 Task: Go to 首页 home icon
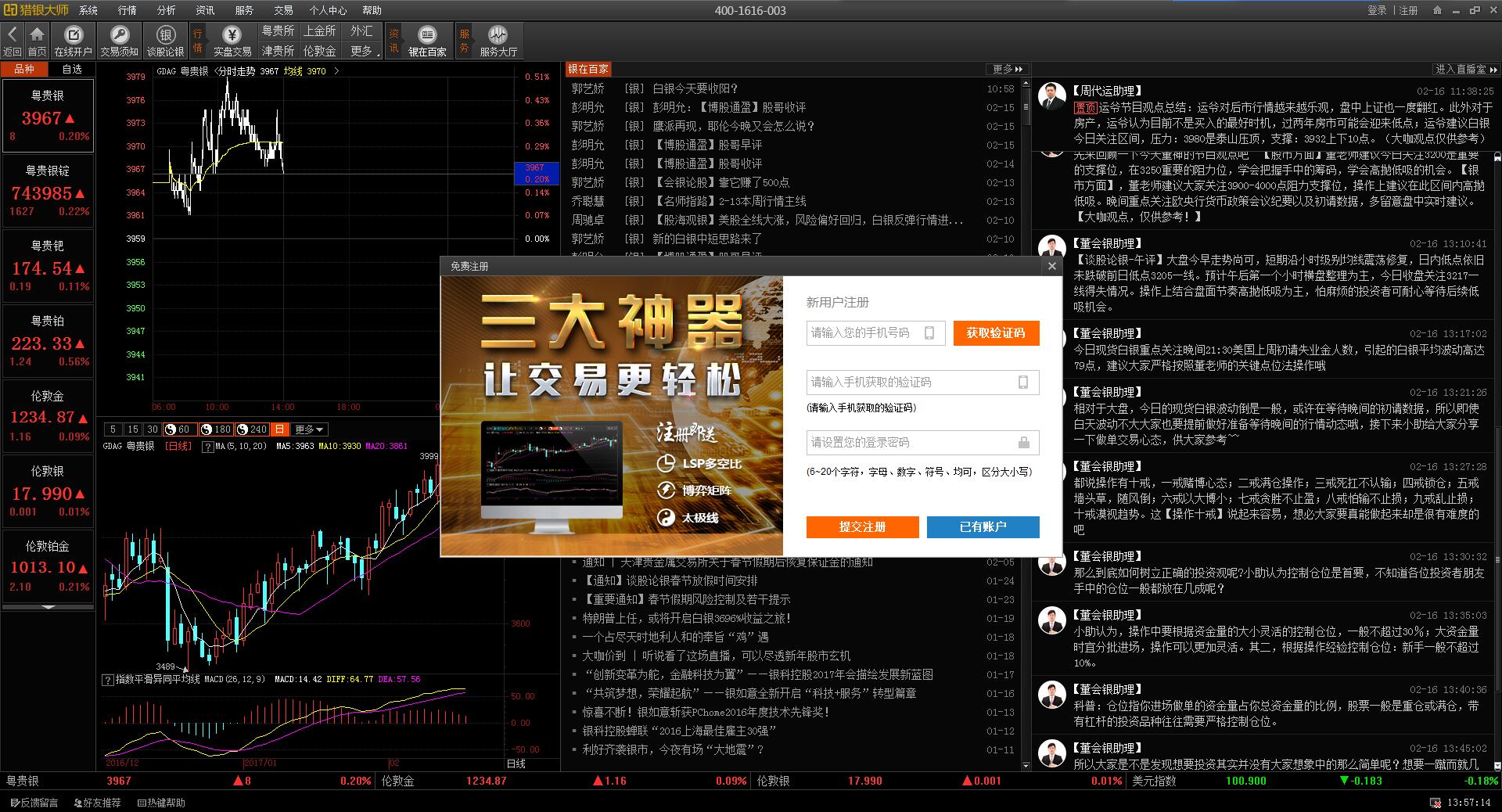click(x=37, y=35)
